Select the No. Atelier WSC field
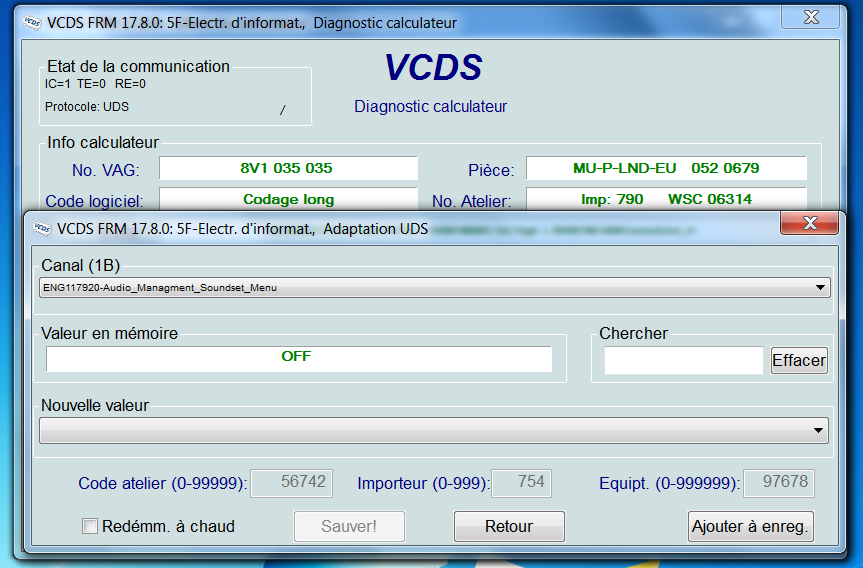The image size is (863, 568). [665, 199]
